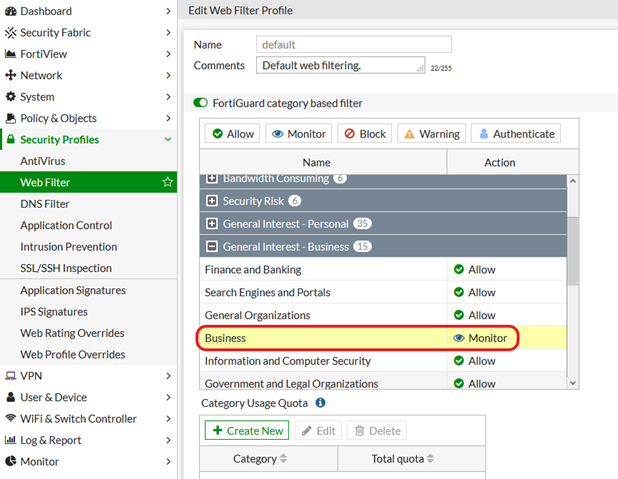Click the Category Usage Quota info icon
This screenshot has width=618, height=479.
coord(321,403)
